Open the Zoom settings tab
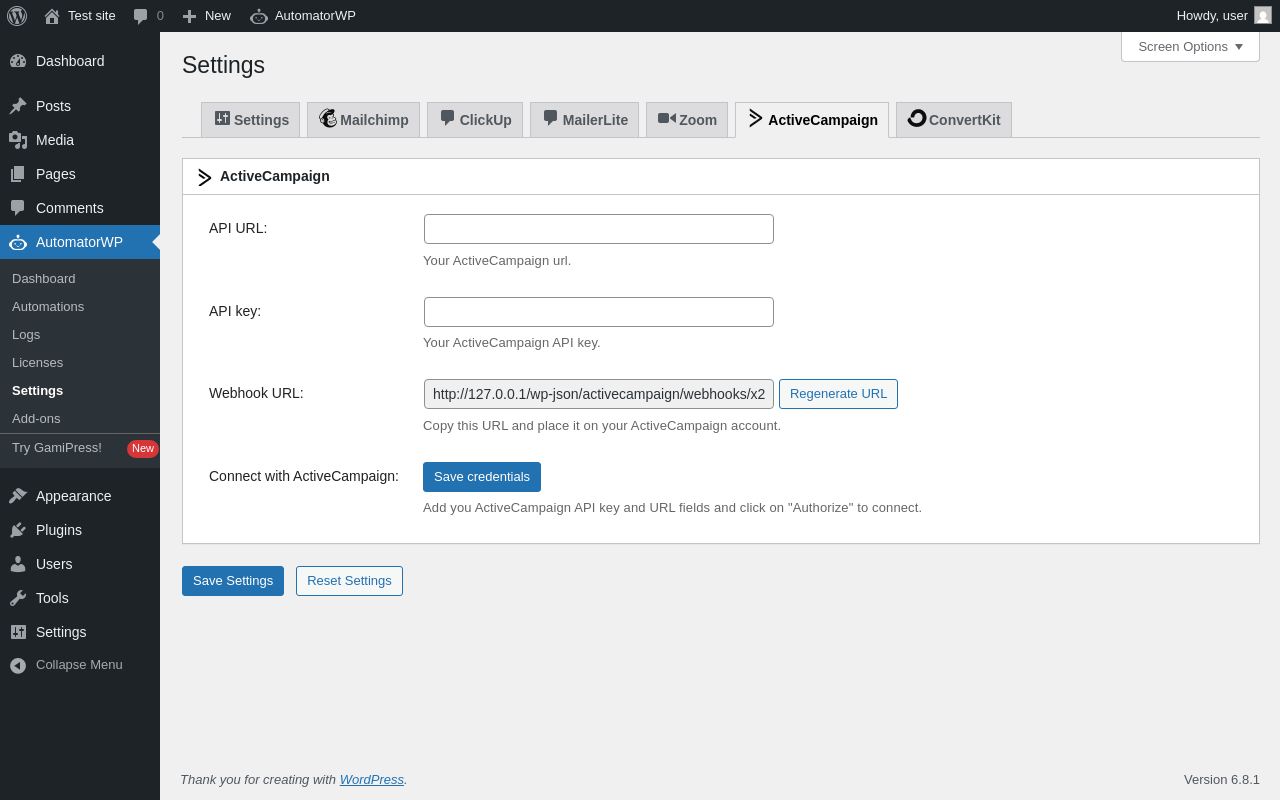The height and width of the screenshot is (800, 1280). (687, 120)
